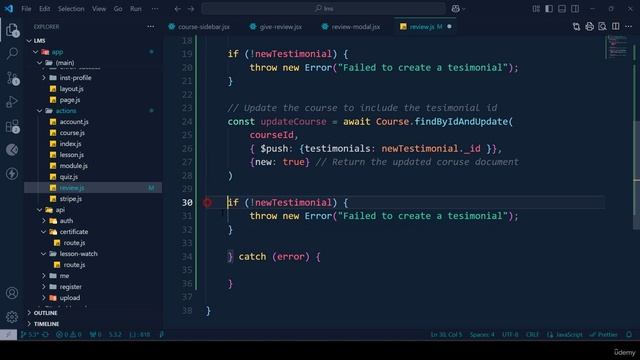Open the Extensions view

pos(12,126)
